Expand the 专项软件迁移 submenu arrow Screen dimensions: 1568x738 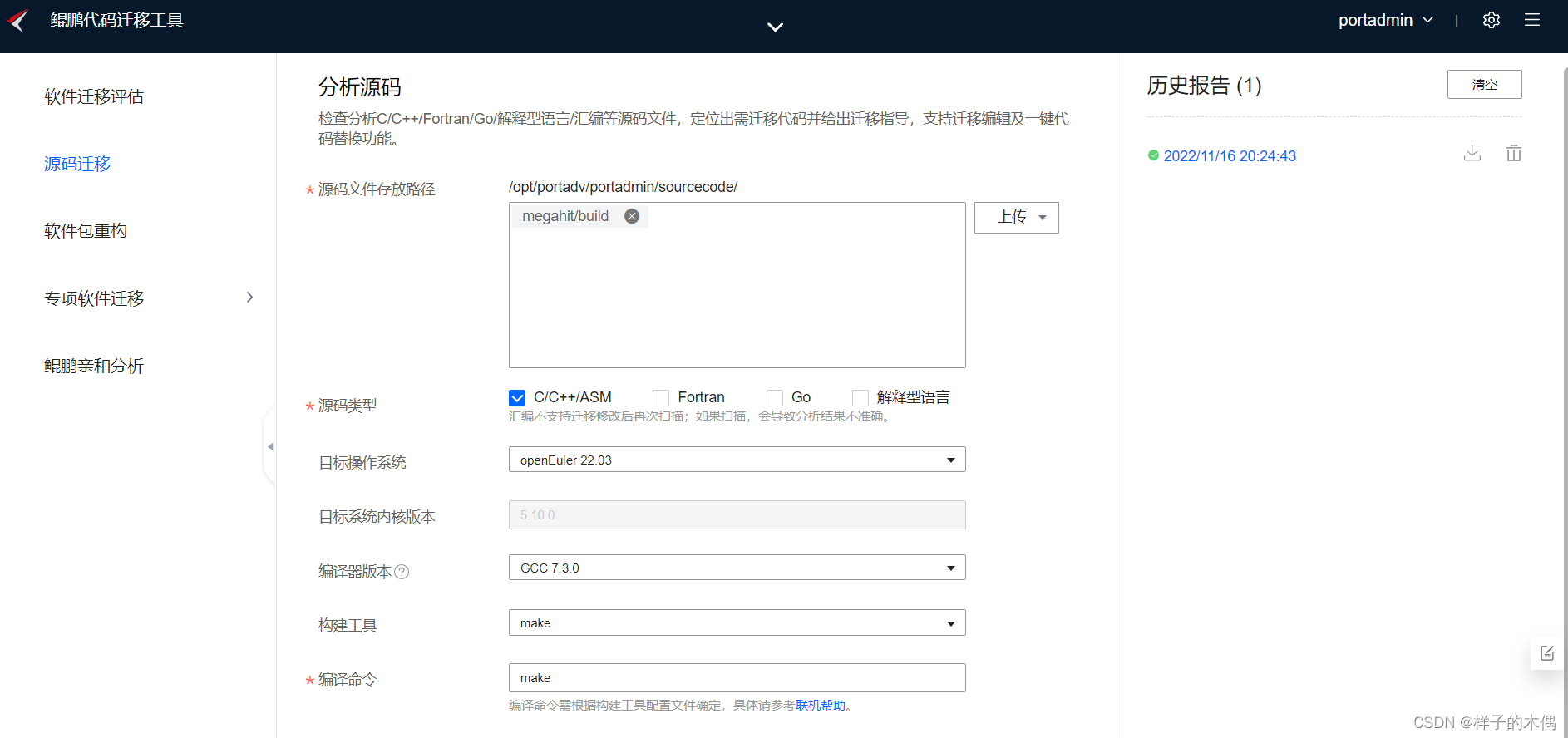(249, 298)
